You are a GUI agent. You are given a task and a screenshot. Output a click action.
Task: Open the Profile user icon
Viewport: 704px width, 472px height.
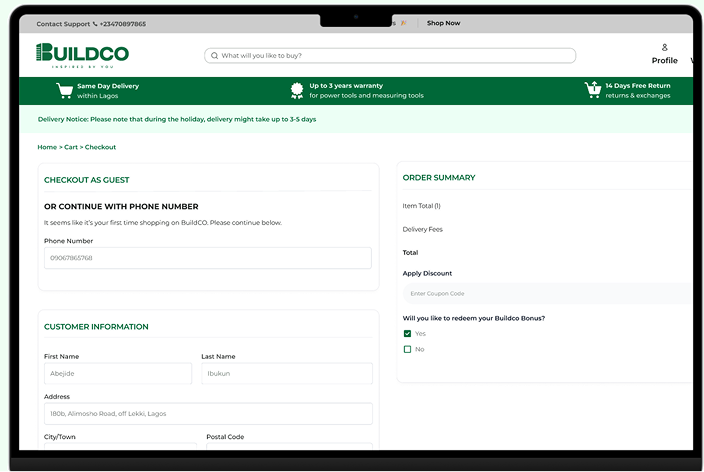pyautogui.click(x=664, y=47)
